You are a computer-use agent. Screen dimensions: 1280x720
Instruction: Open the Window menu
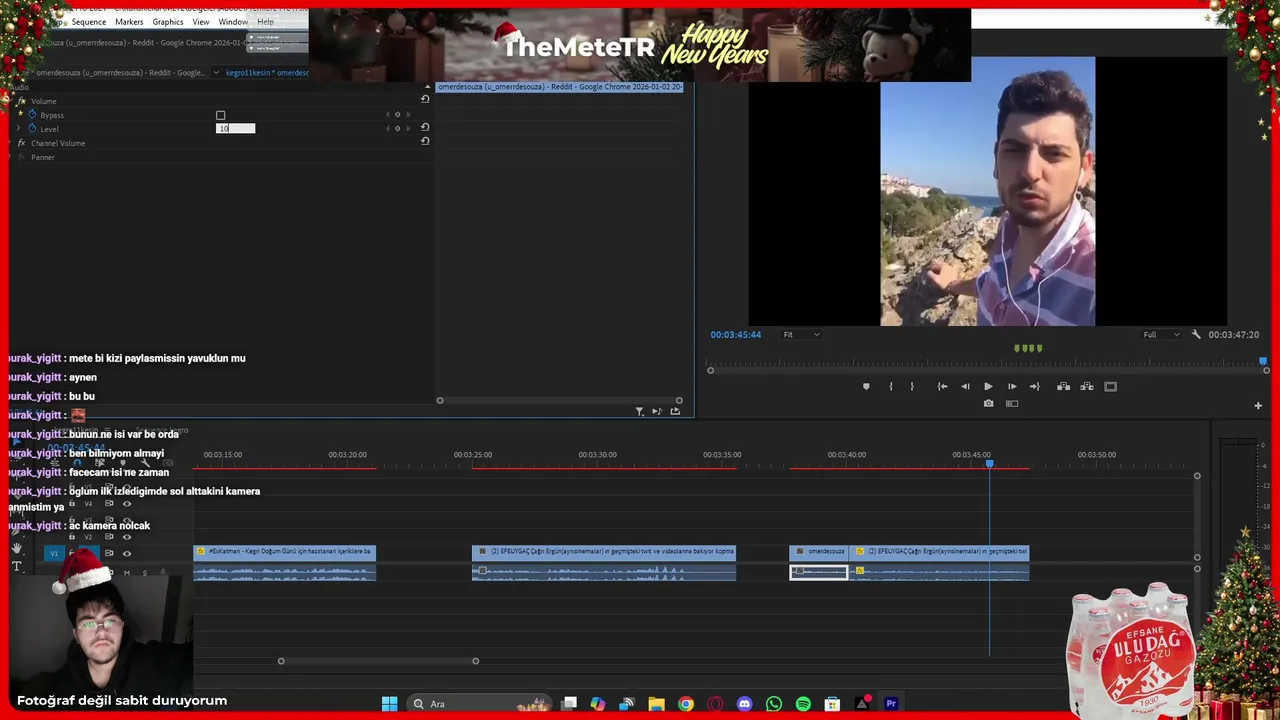point(233,21)
